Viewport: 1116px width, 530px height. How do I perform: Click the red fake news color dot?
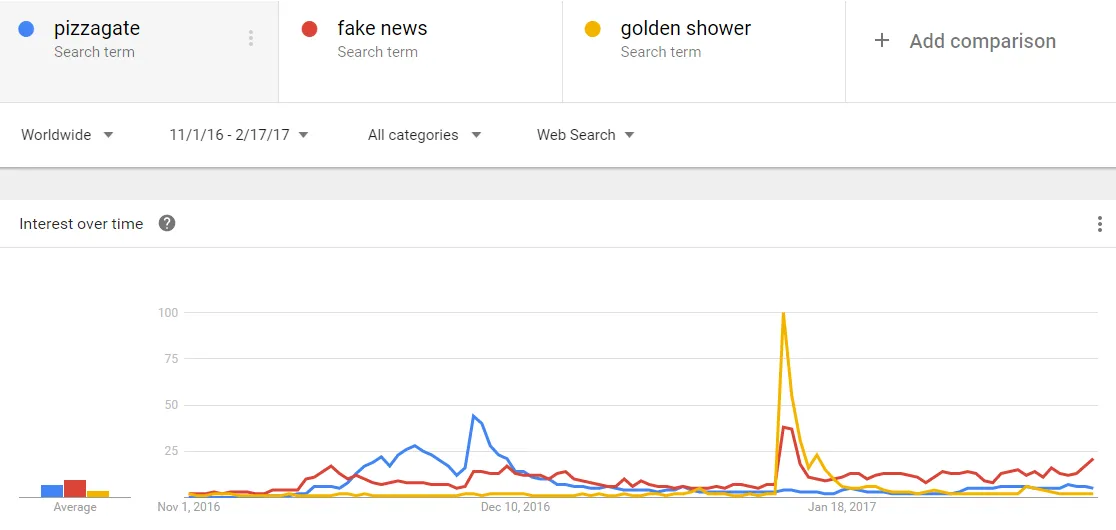pyautogui.click(x=310, y=29)
